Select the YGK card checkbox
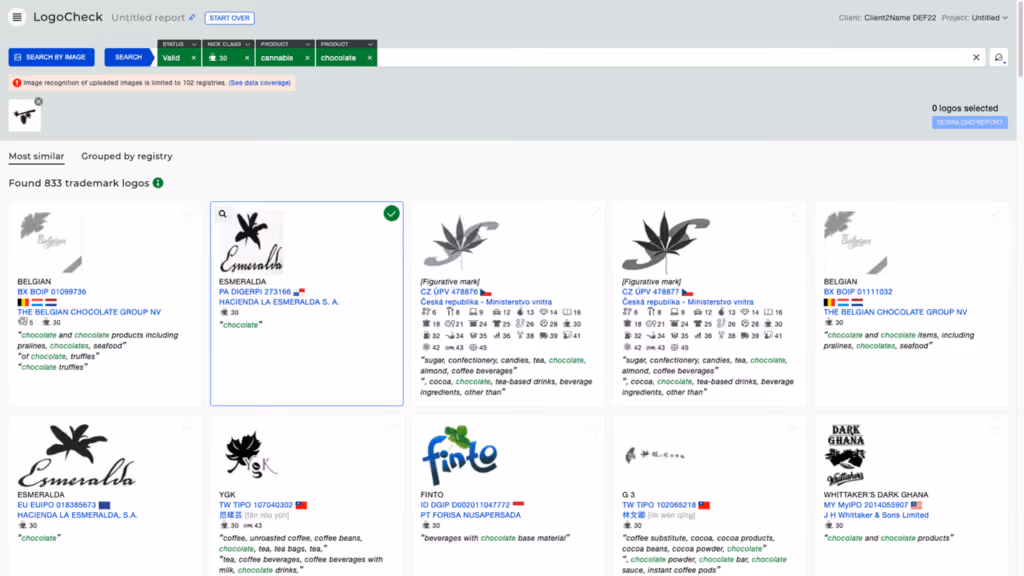This screenshot has width=1024, height=576. click(391, 428)
